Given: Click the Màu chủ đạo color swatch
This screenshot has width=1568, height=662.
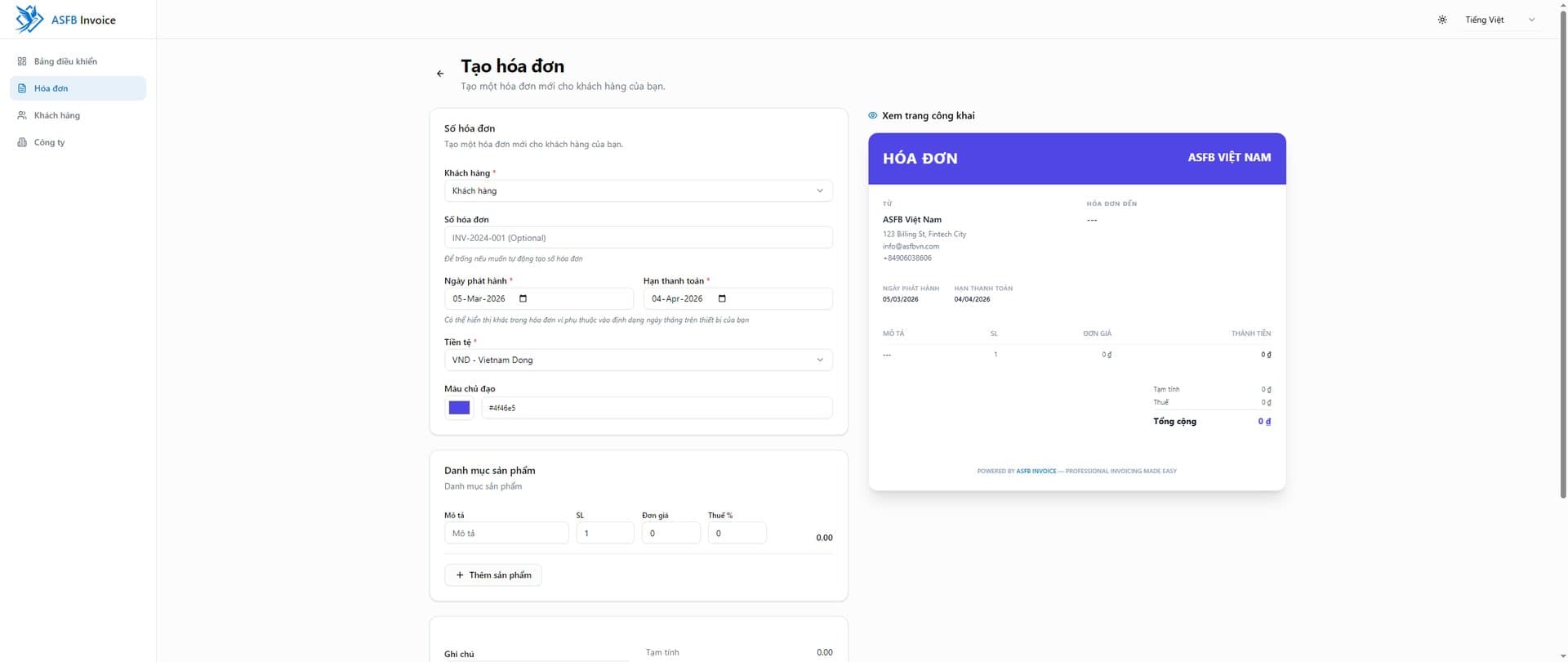Looking at the screenshot, I should (x=459, y=408).
